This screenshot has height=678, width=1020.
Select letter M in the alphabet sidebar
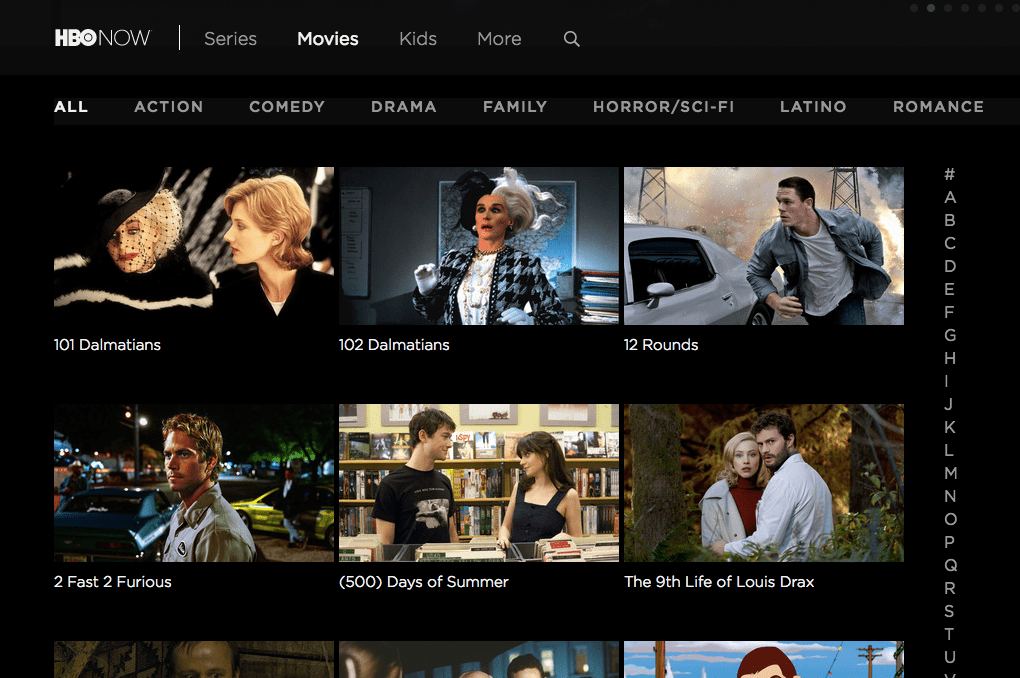point(950,473)
